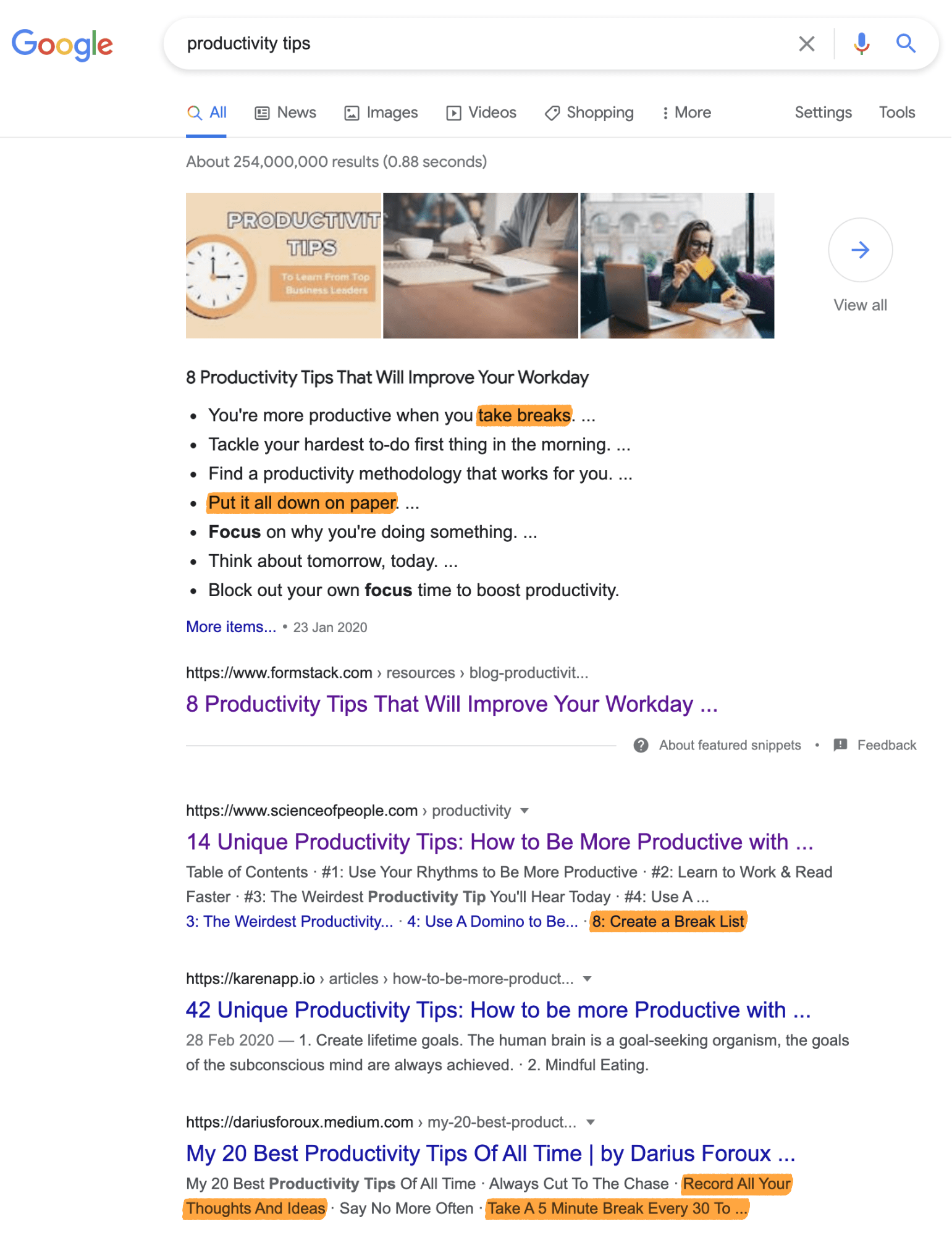This screenshot has width=952, height=1235.
Task: Start voice search with microphone icon
Action: coord(861,44)
